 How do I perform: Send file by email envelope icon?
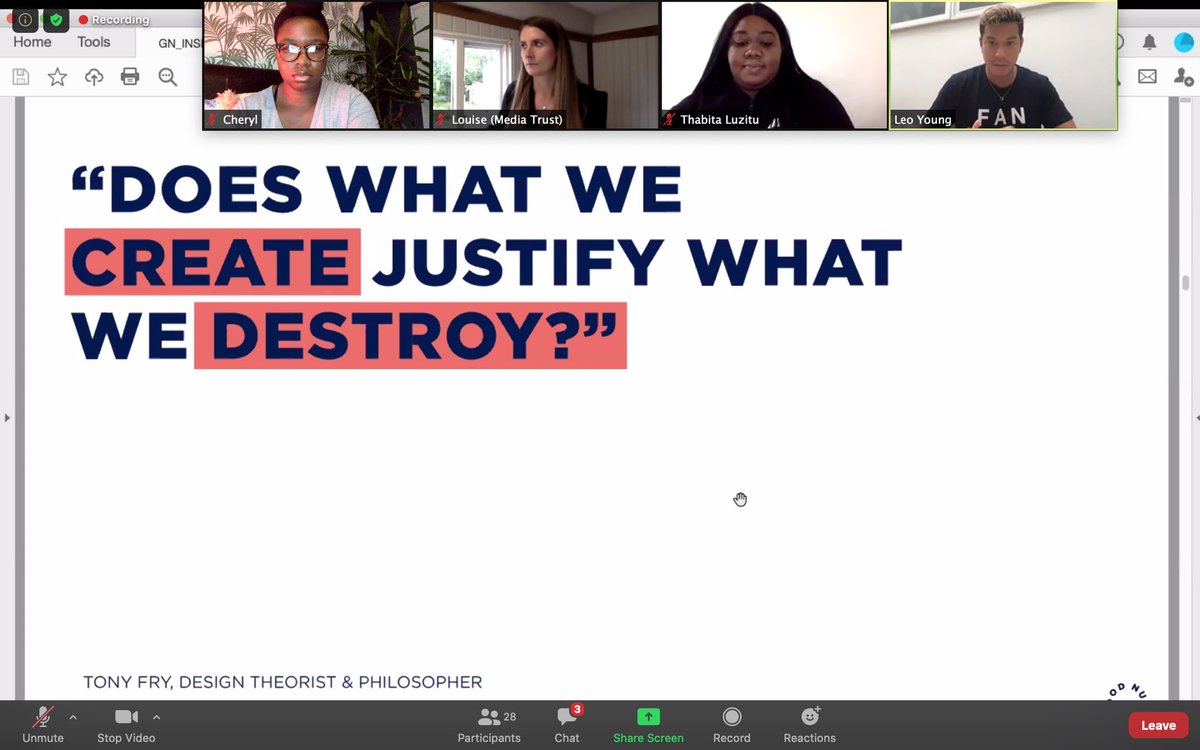click(x=1147, y=76)
